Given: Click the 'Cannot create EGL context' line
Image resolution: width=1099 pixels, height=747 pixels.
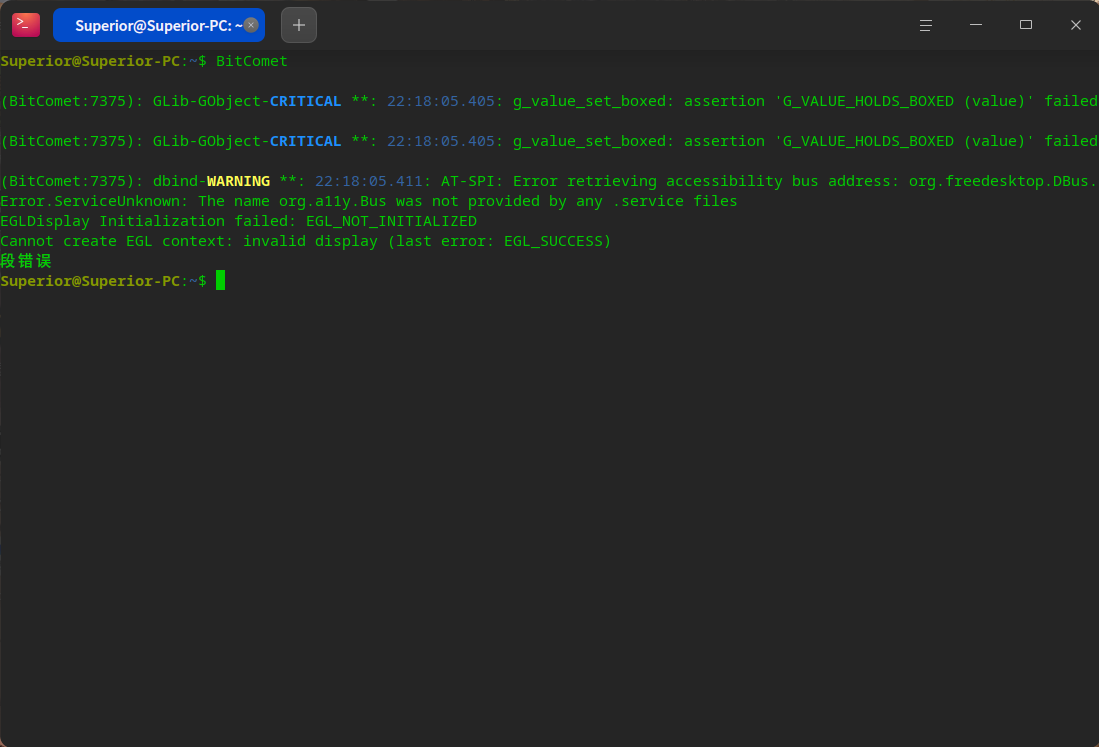Looking at the screenshot, I should 306,241.
